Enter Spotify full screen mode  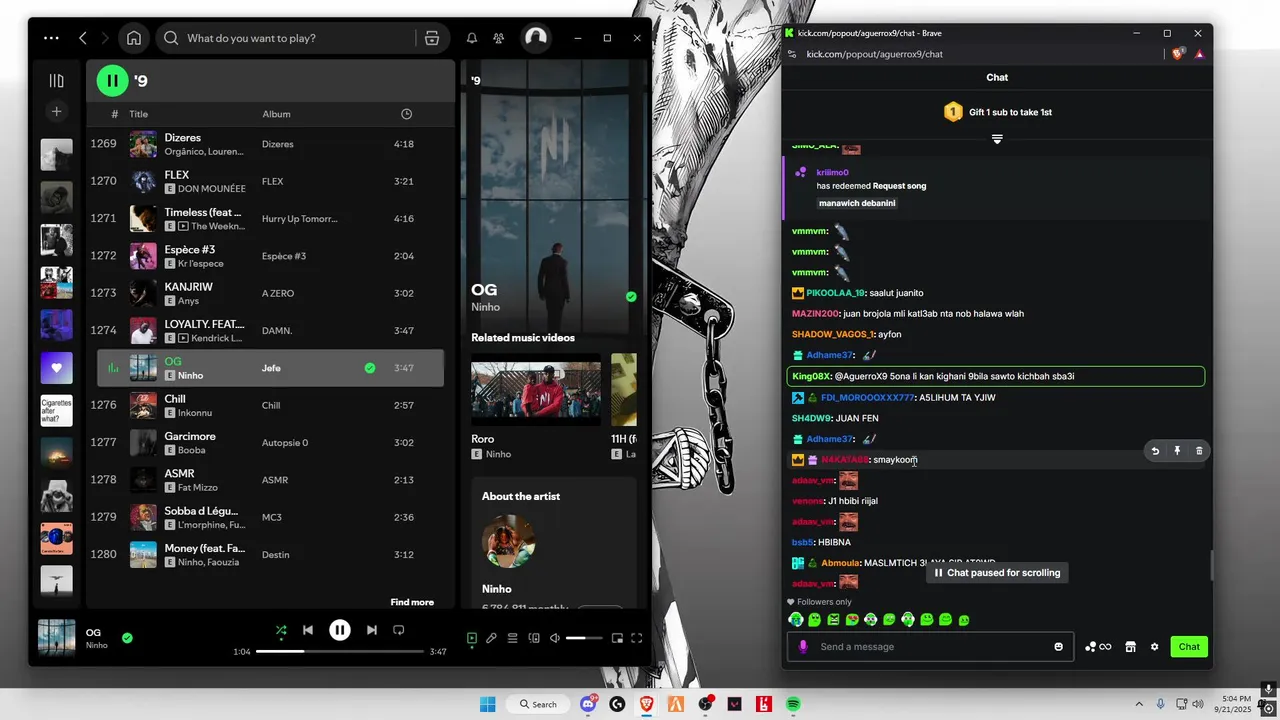637,638
